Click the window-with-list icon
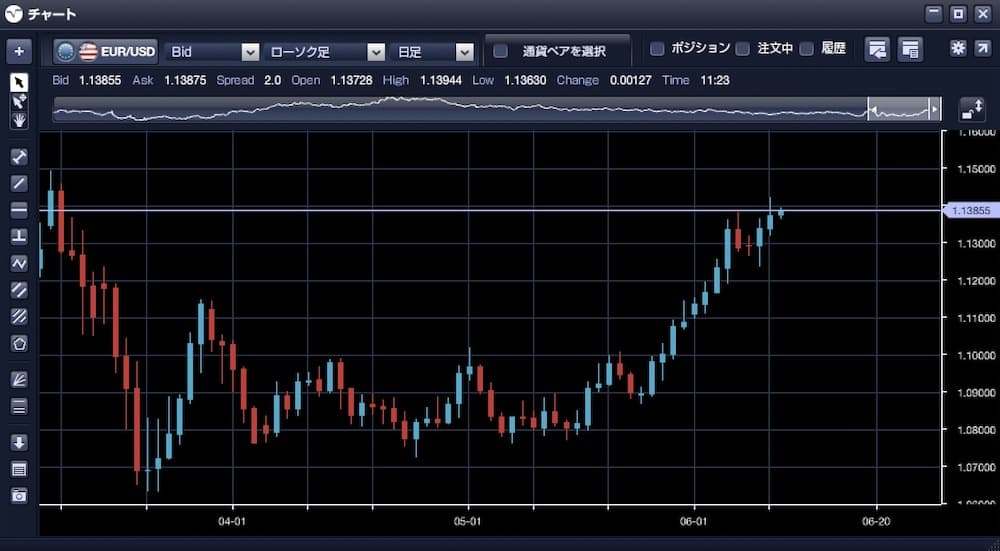 pyautogui.click(x=910, y=50)
